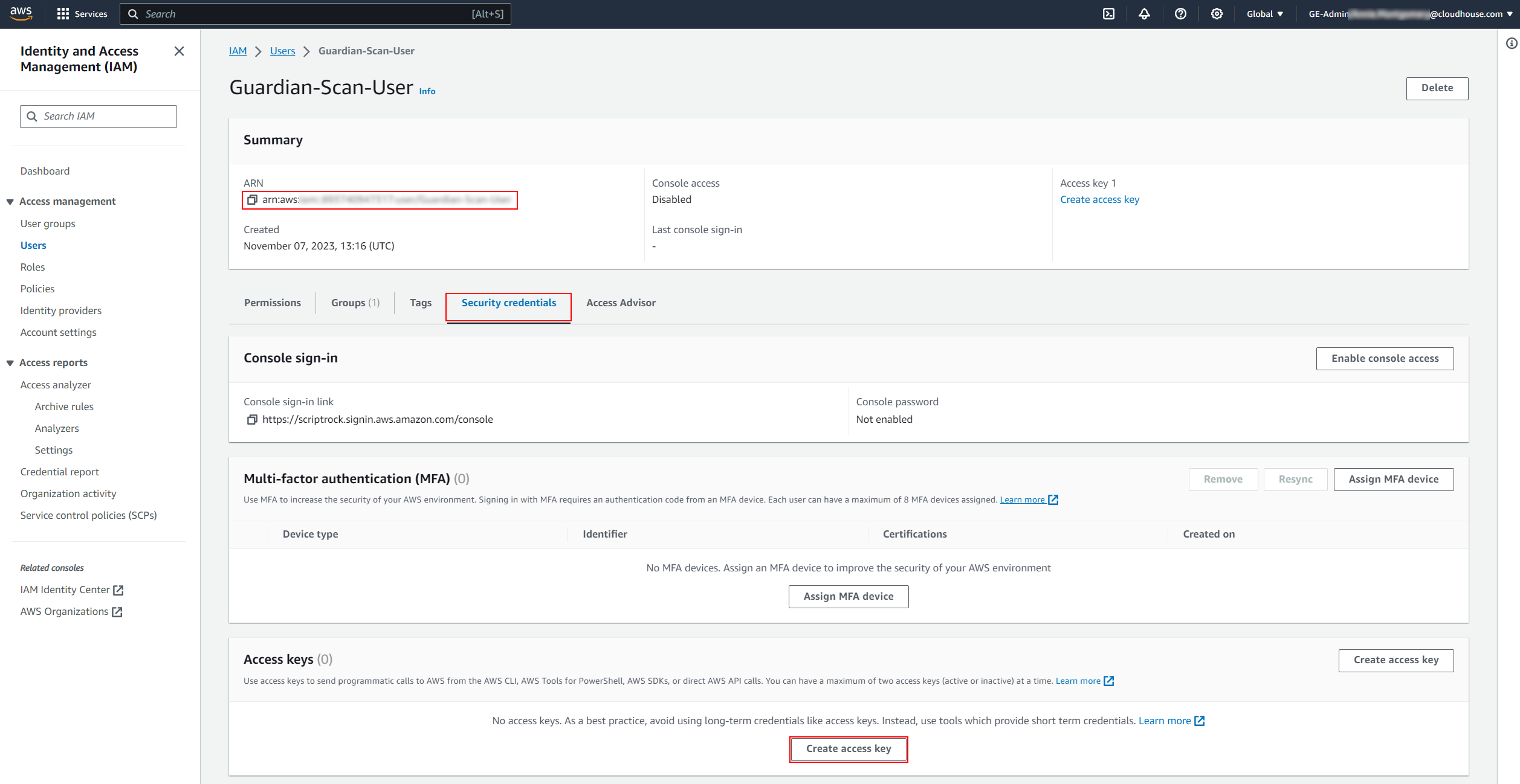
Task: Focus the top AWS search bar
Action: [x=315, y=14]
